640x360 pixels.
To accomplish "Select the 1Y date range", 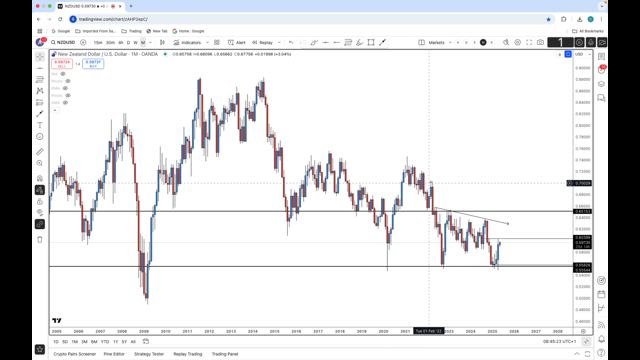I will (x=115, y=342).
